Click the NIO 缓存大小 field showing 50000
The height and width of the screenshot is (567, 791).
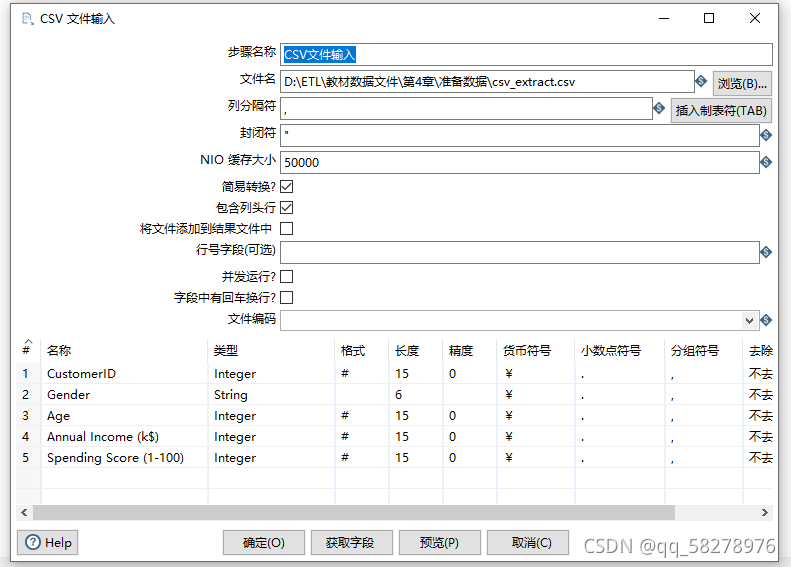[520, 162]
